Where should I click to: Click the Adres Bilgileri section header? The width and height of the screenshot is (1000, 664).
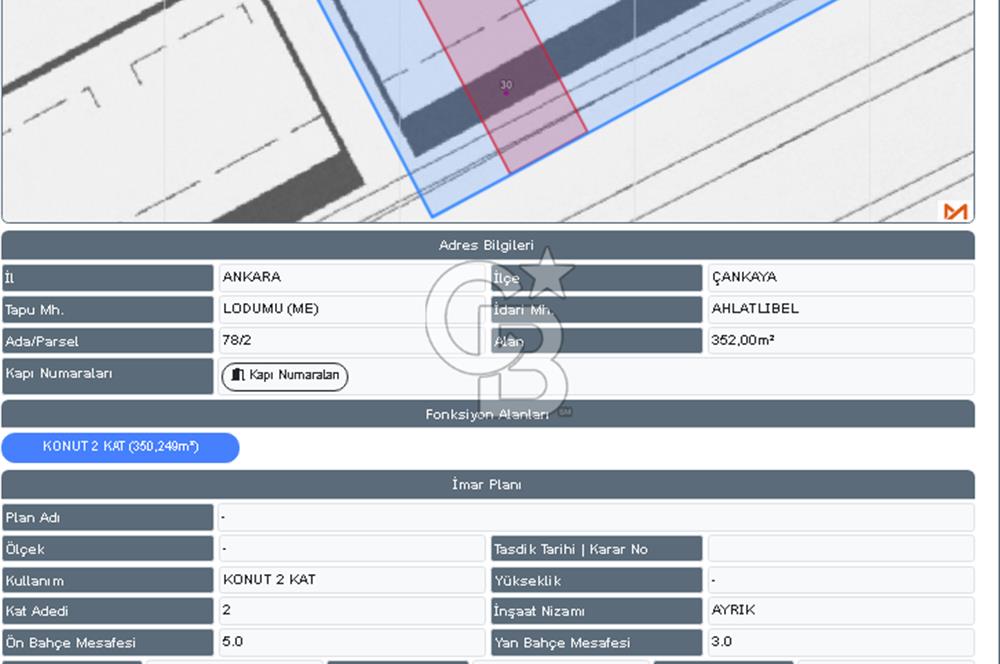pos(488,246)
